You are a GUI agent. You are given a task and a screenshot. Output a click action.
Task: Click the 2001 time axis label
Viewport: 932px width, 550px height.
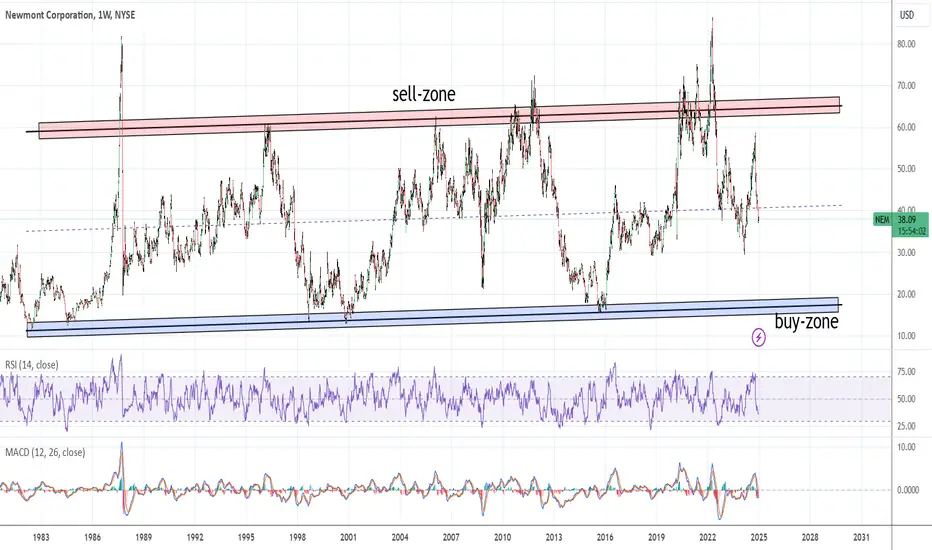coord(348,538)
